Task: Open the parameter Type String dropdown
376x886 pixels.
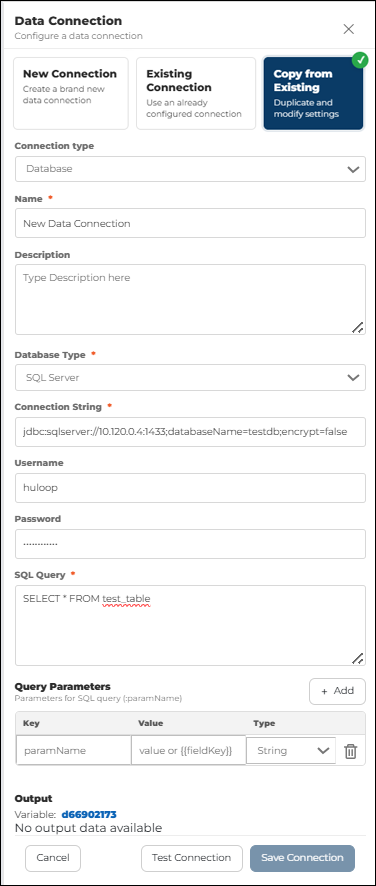Action: [x=291, y=750]
